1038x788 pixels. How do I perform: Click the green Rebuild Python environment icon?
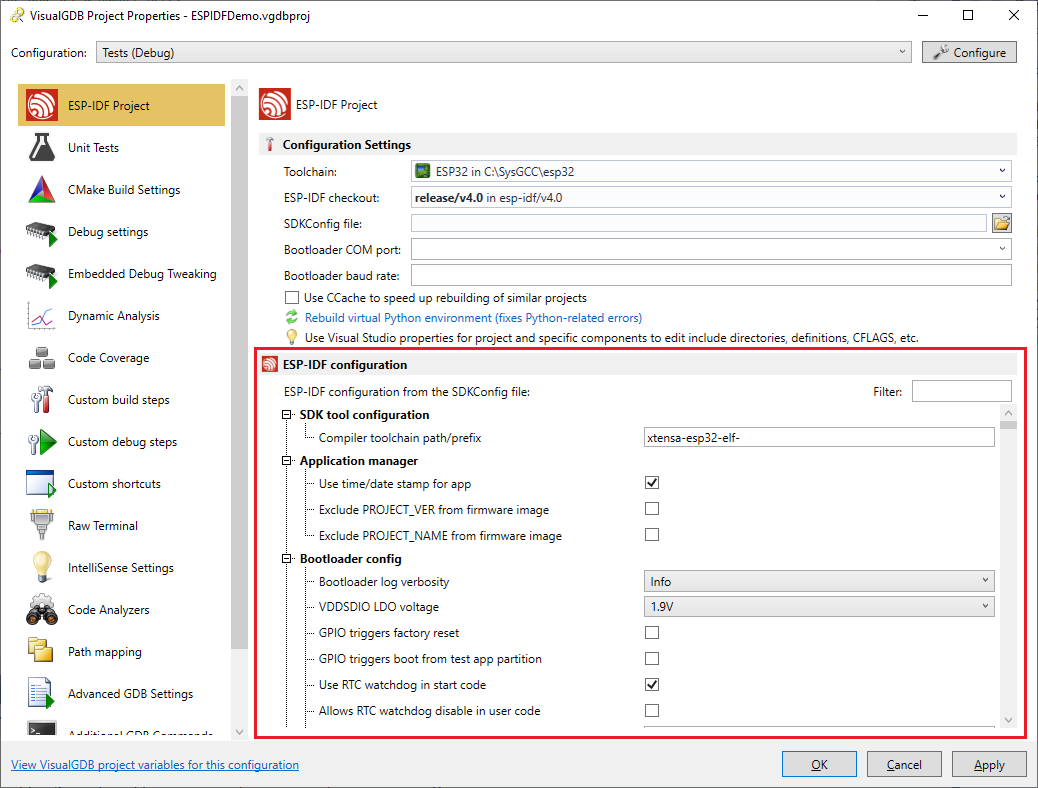tap(291, 318)
